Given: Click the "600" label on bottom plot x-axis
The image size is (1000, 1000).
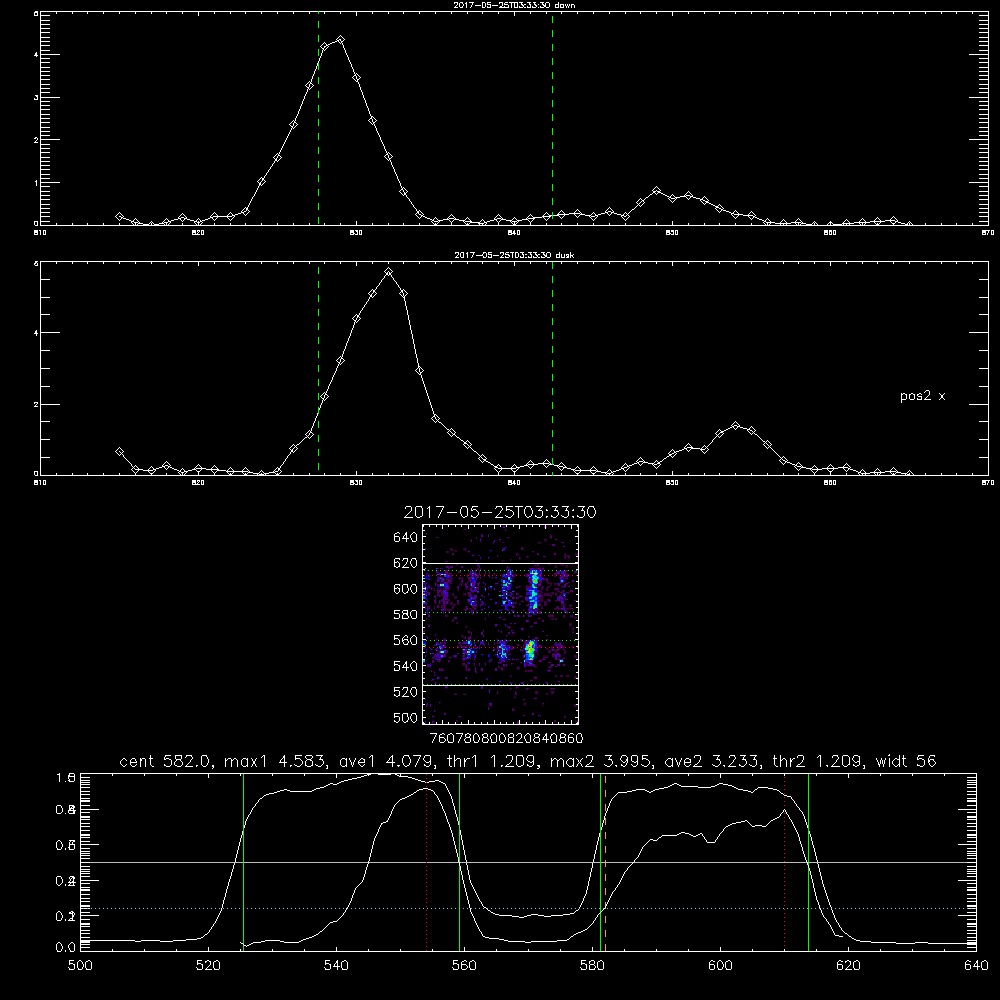Looking at the screenshot, I should pyautogui.click(x=720, y=966).
